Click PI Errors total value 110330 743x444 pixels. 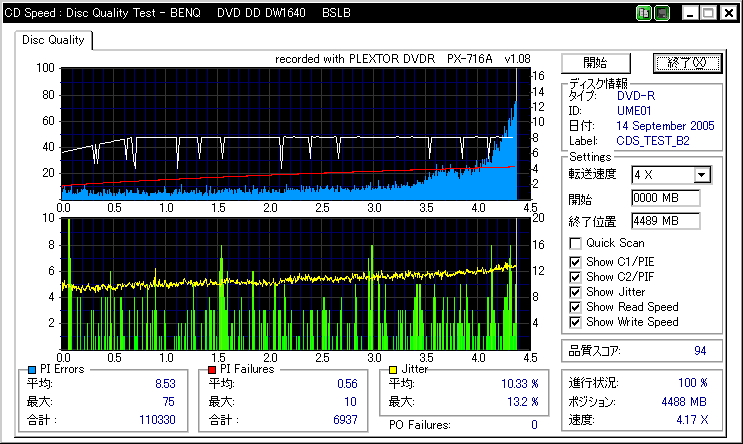[157, 420]
